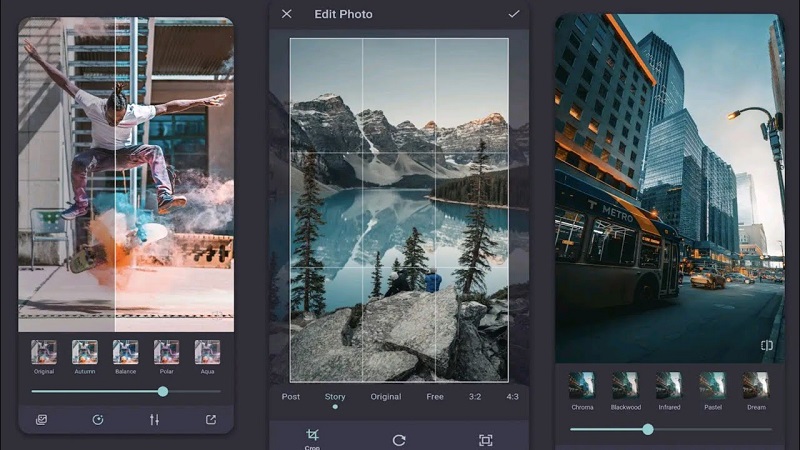Viewport: 800px width, 450px height.
Task: Close the Edit Photo screen with X
Action: pos(287,14)
